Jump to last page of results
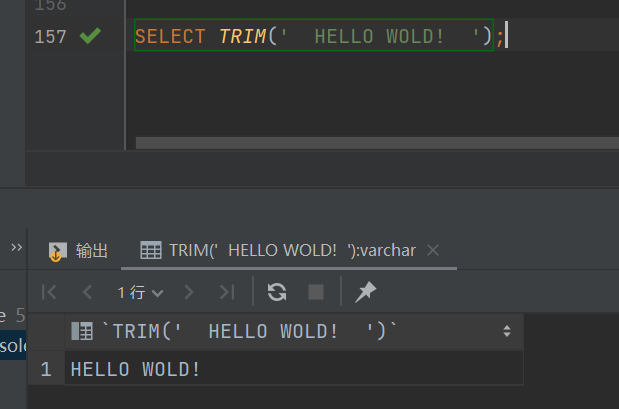 [227, 292]
